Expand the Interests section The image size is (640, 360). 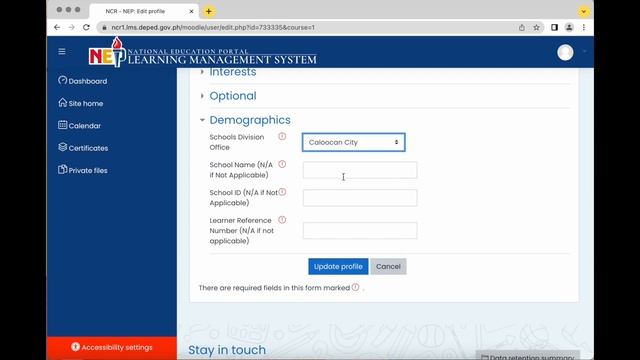pyautogui.click(x=233, y=72)
